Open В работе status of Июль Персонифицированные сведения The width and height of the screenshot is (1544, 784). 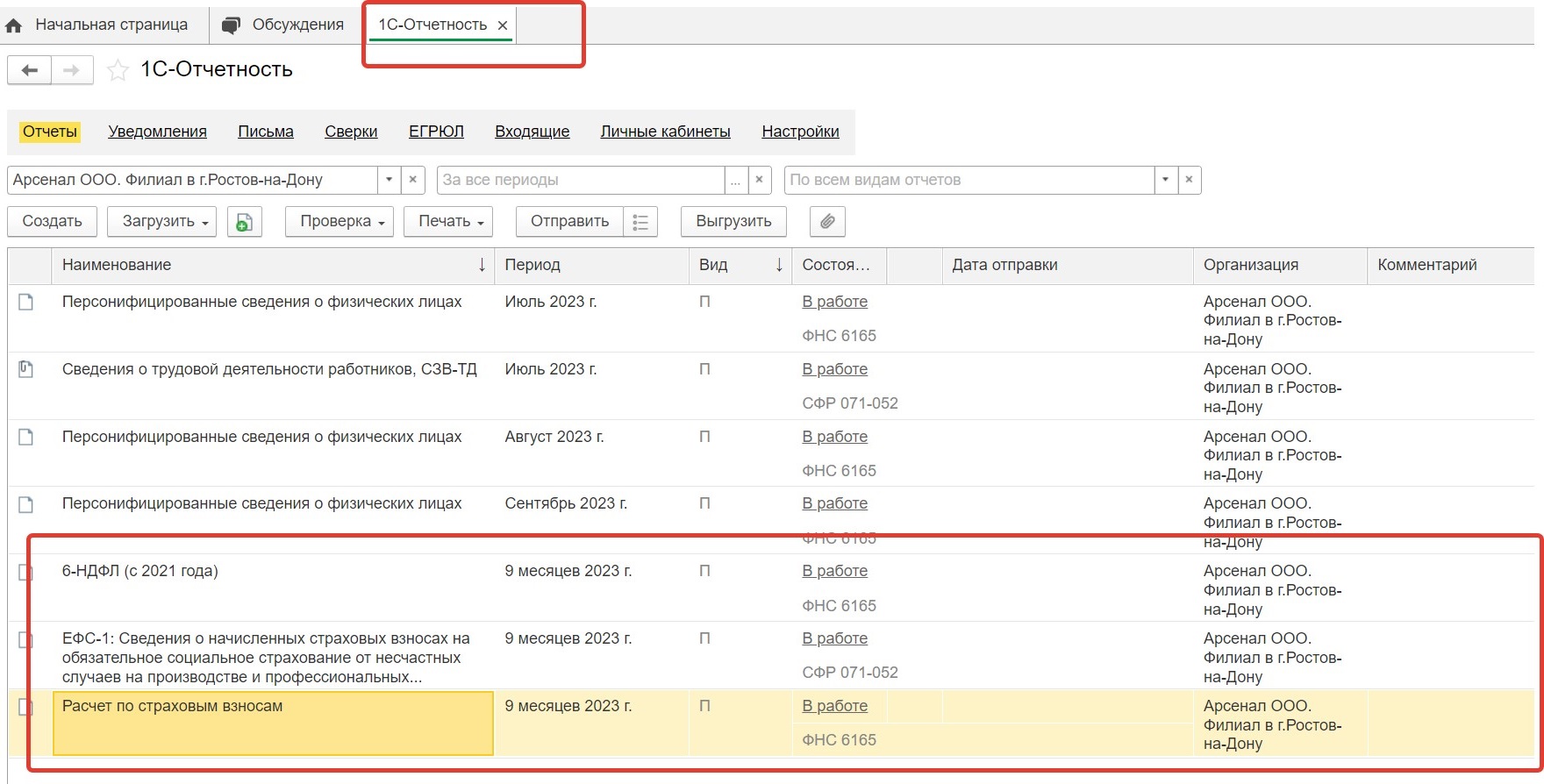835,303
